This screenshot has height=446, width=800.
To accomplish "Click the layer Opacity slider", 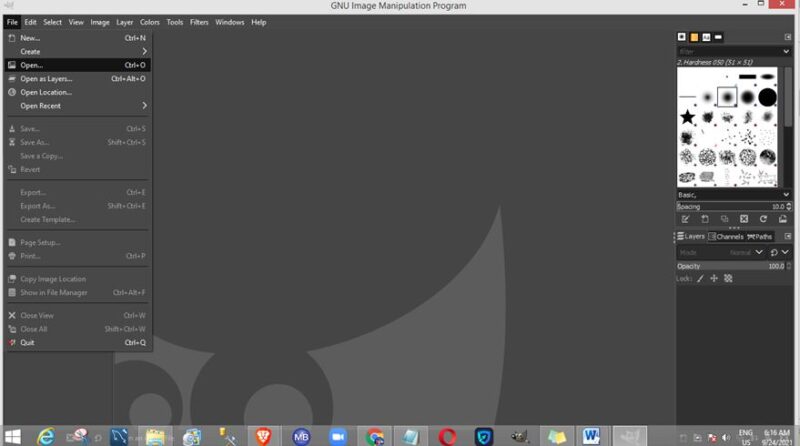I will [x=725, y=266].
